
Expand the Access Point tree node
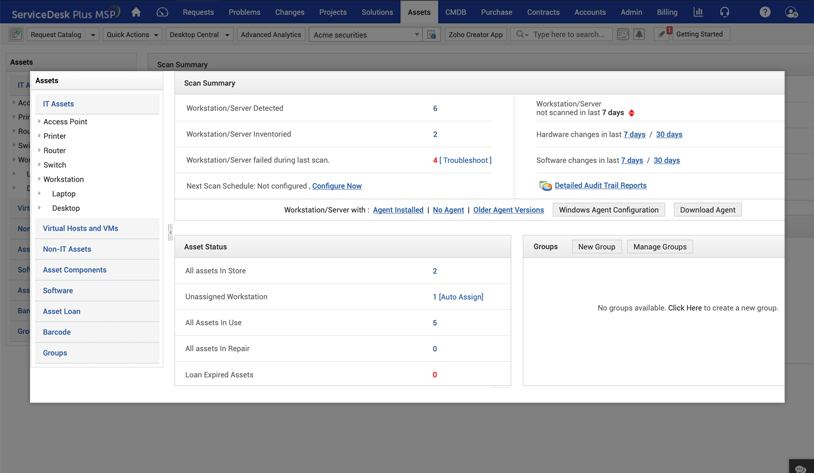(x=39, y=122)
